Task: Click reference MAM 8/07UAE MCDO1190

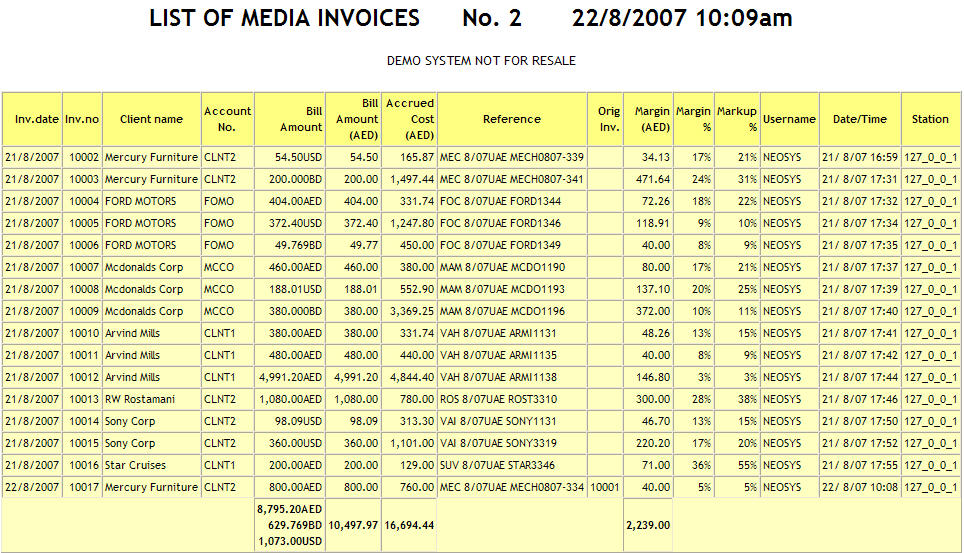Action: [x=502, y=268]
